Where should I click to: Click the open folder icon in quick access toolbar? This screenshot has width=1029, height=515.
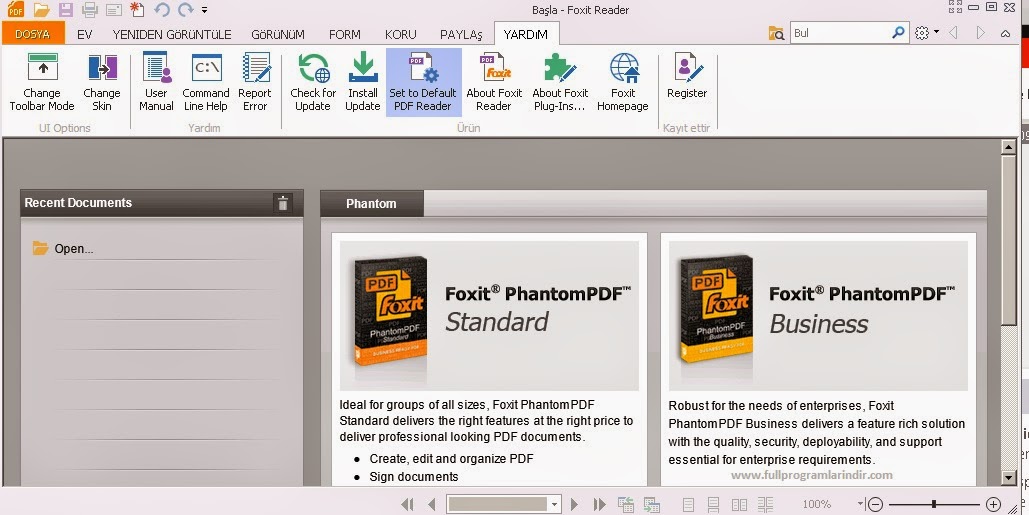[41, 10]
